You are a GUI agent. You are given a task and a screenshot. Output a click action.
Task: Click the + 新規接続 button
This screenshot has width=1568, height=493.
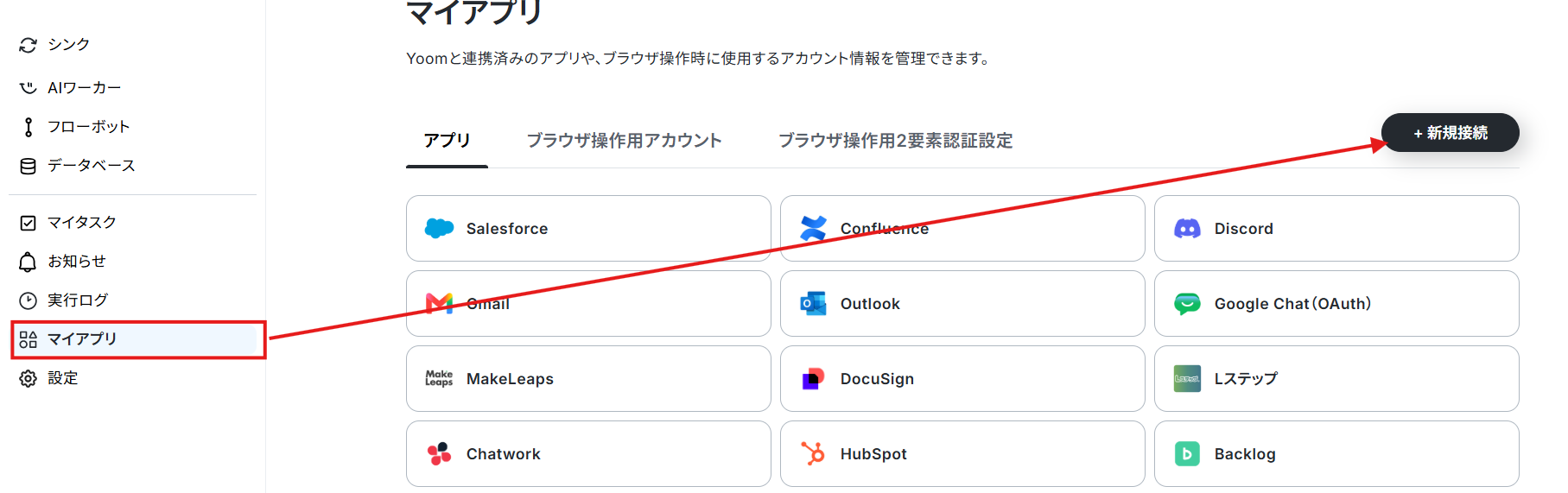(x=1451, y=132)
